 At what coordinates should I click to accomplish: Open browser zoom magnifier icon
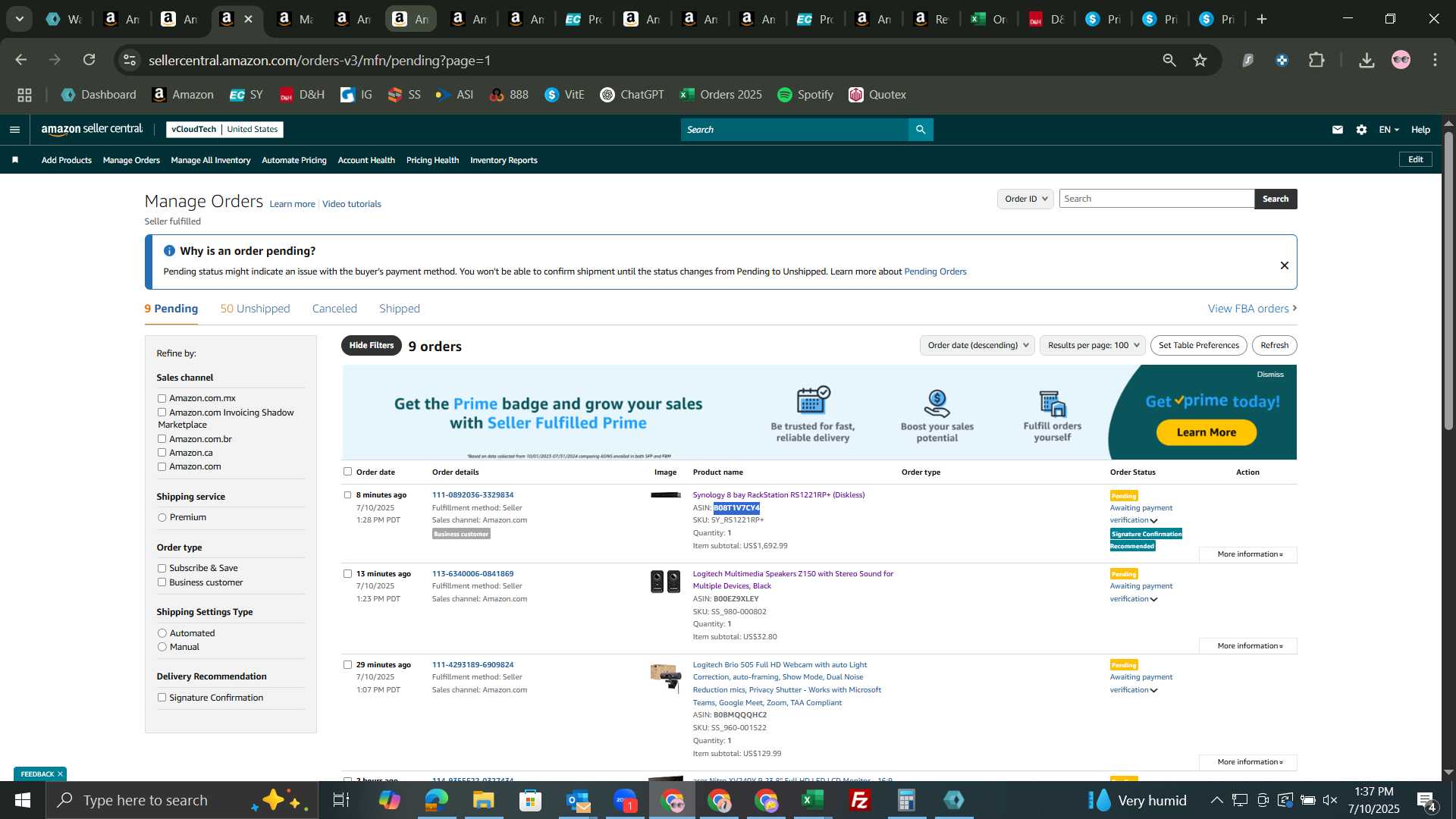coord(1169,60)
